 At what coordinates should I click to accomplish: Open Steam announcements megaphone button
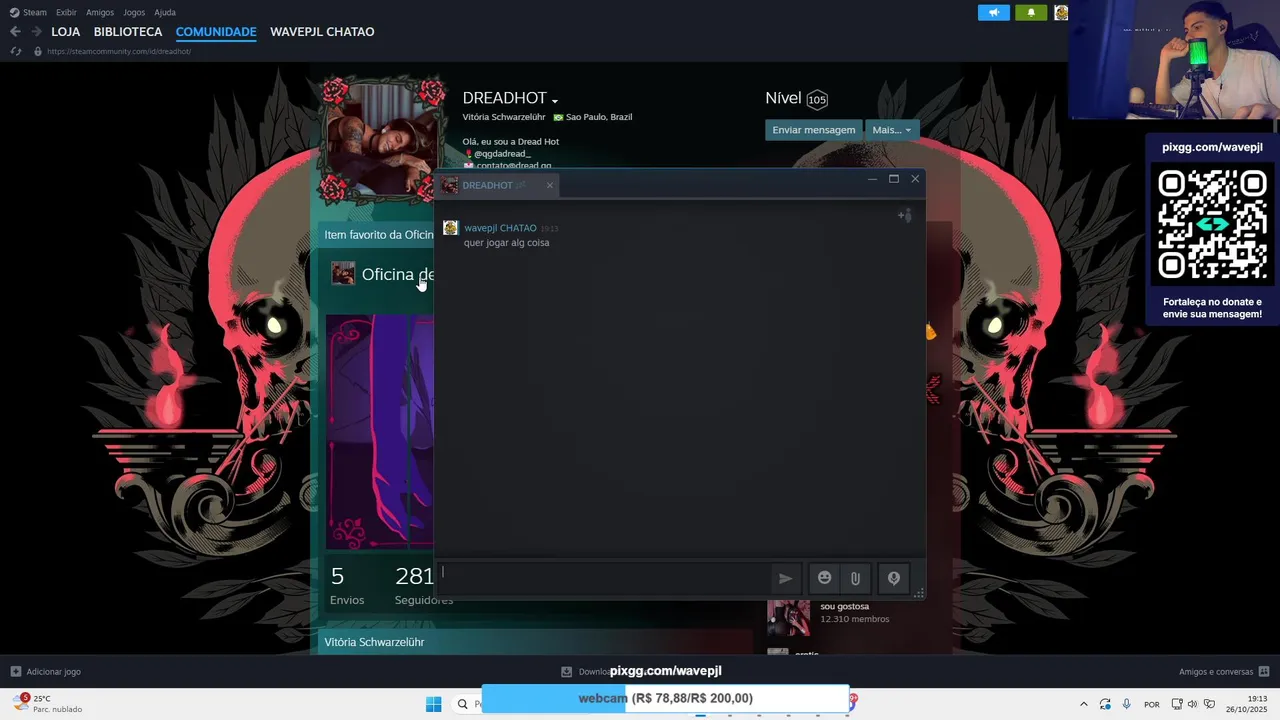993,13
